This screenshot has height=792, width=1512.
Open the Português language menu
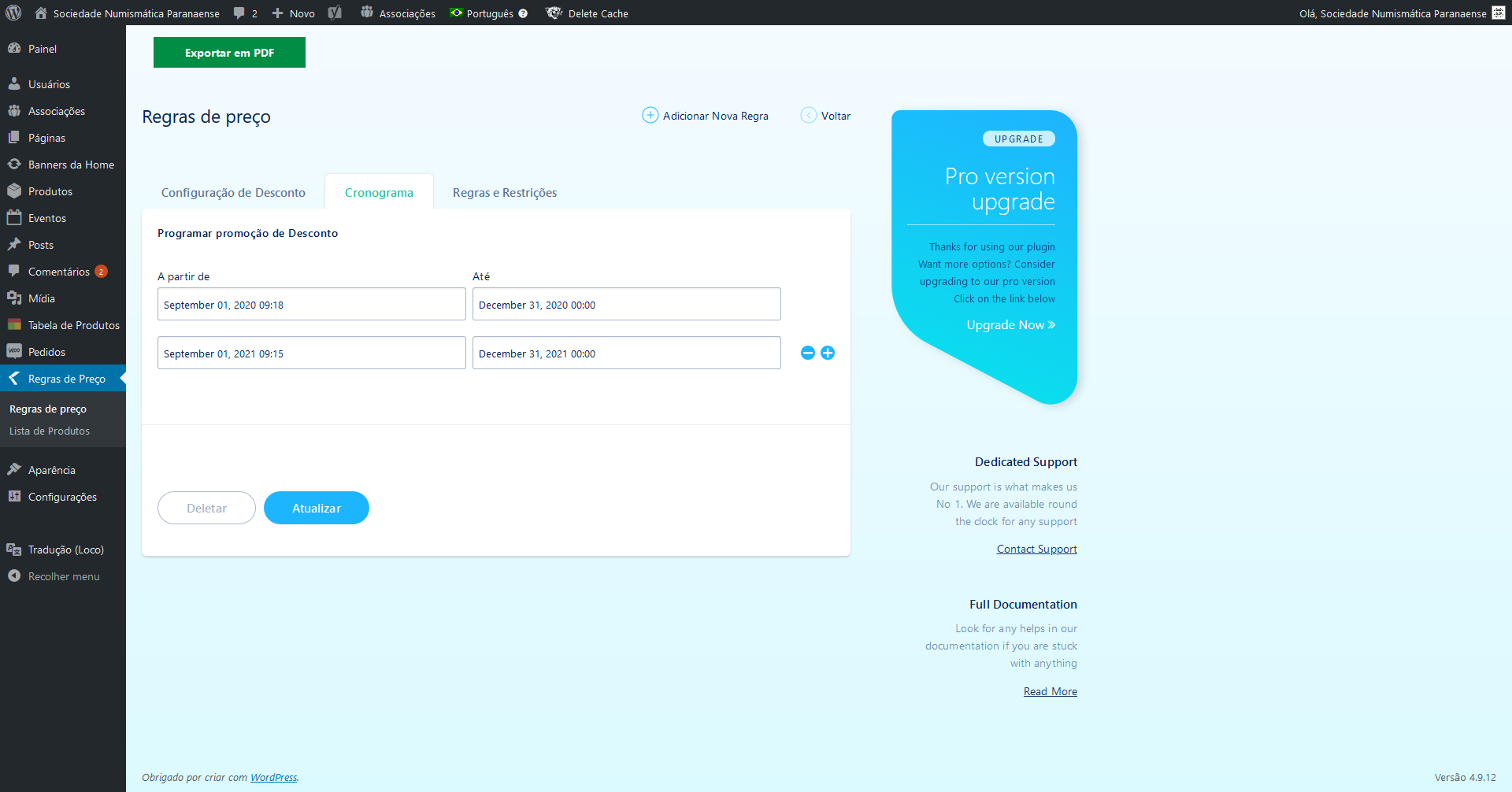pos(489,13)
